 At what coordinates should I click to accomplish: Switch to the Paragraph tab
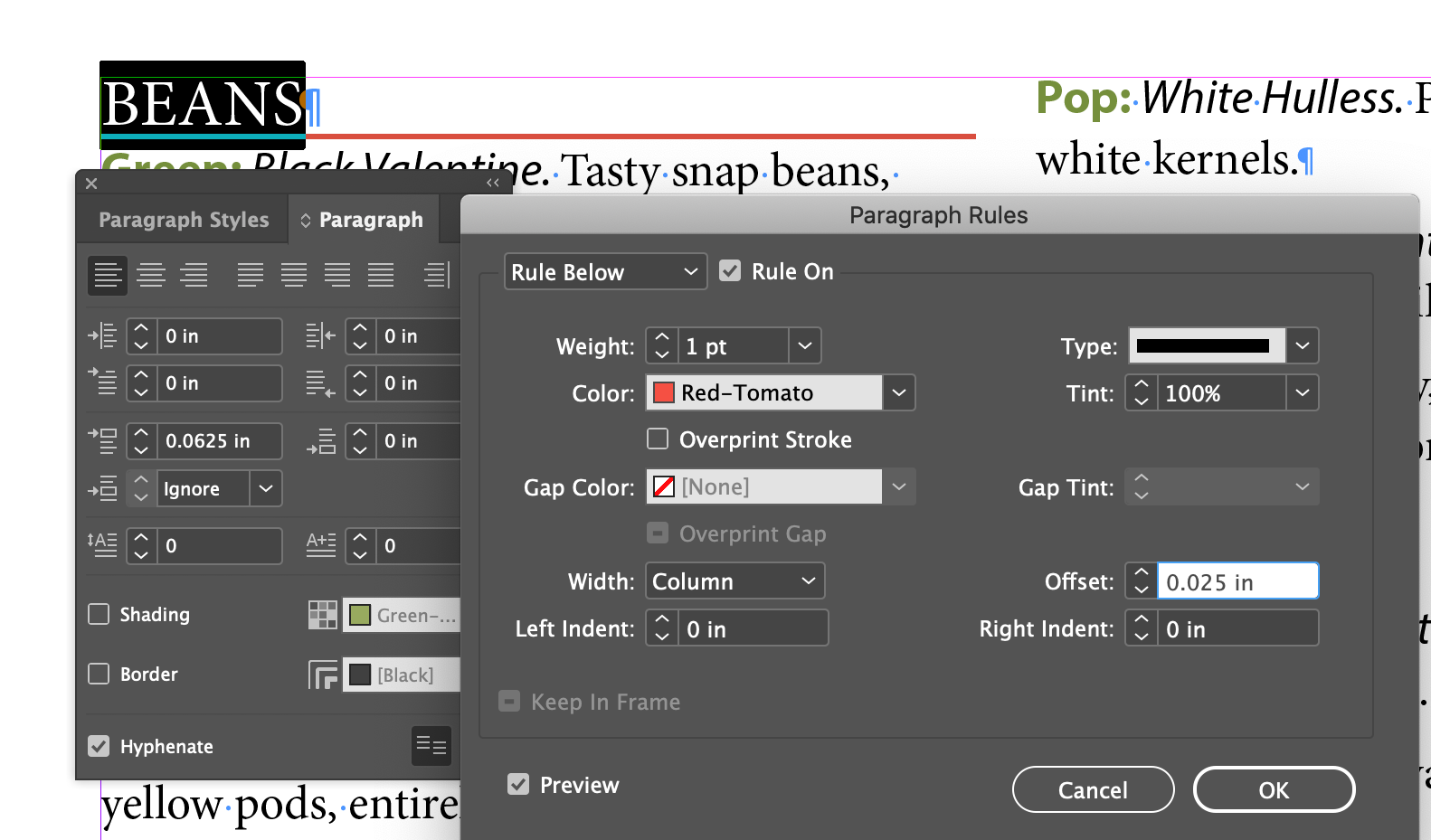coord(371,220)
